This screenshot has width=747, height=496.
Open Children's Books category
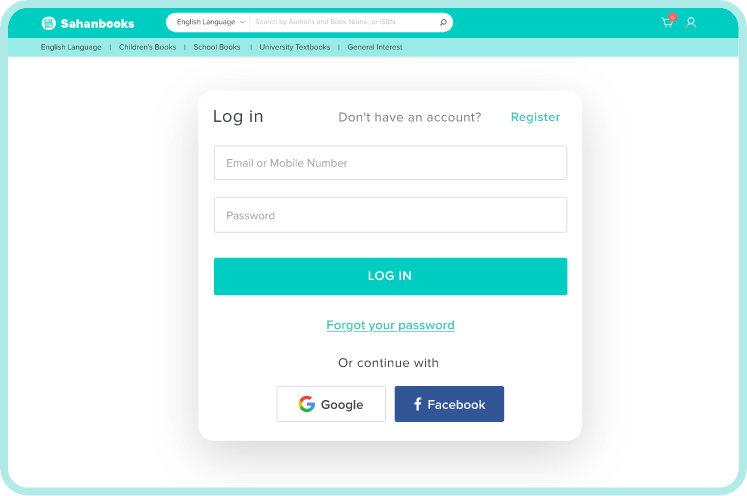[147, 47]
